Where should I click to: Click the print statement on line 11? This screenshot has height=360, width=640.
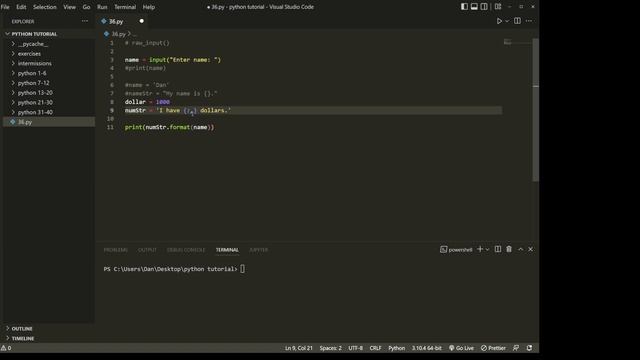169,127
